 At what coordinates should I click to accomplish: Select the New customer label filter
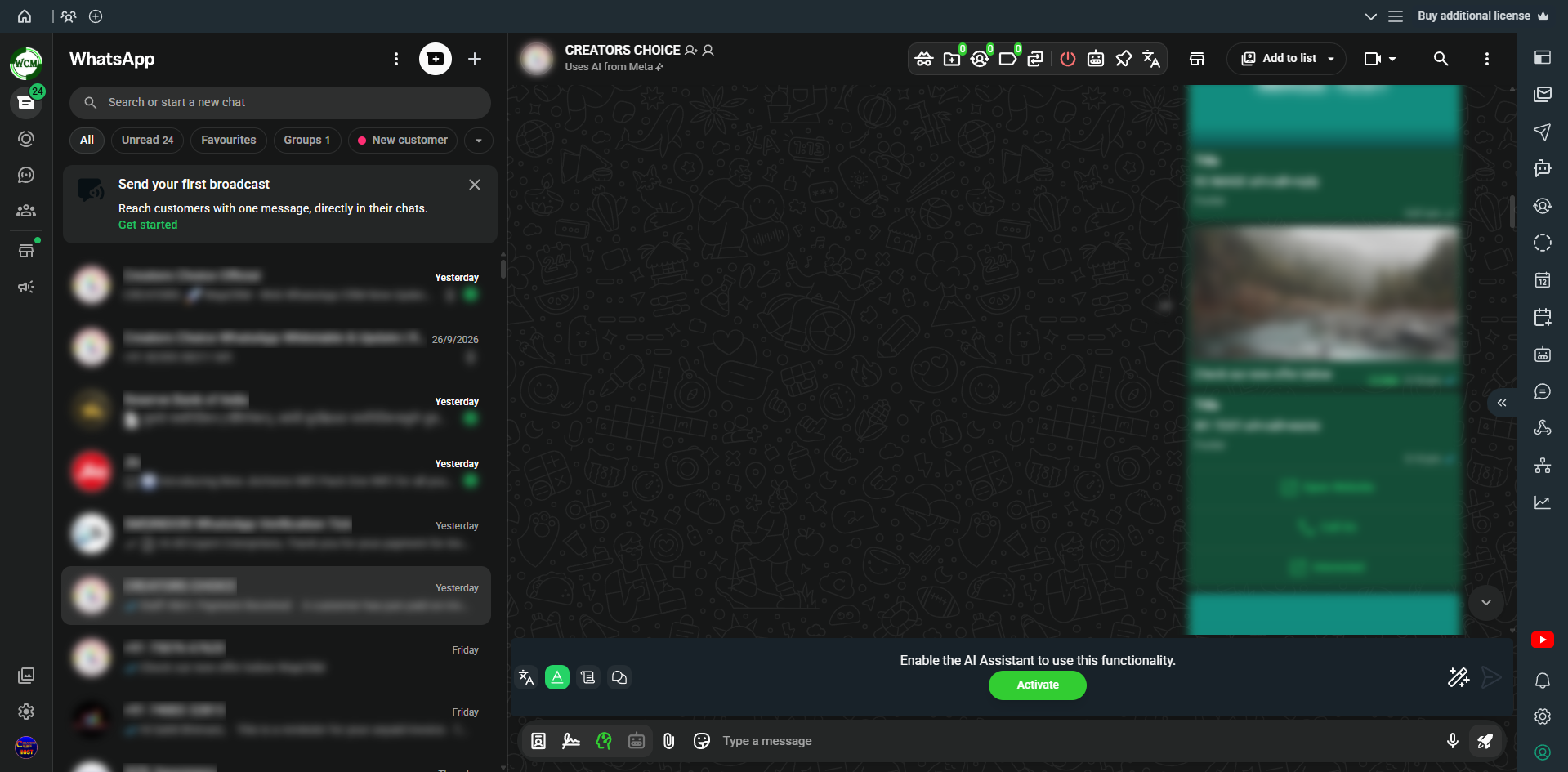tap(403, 141)
